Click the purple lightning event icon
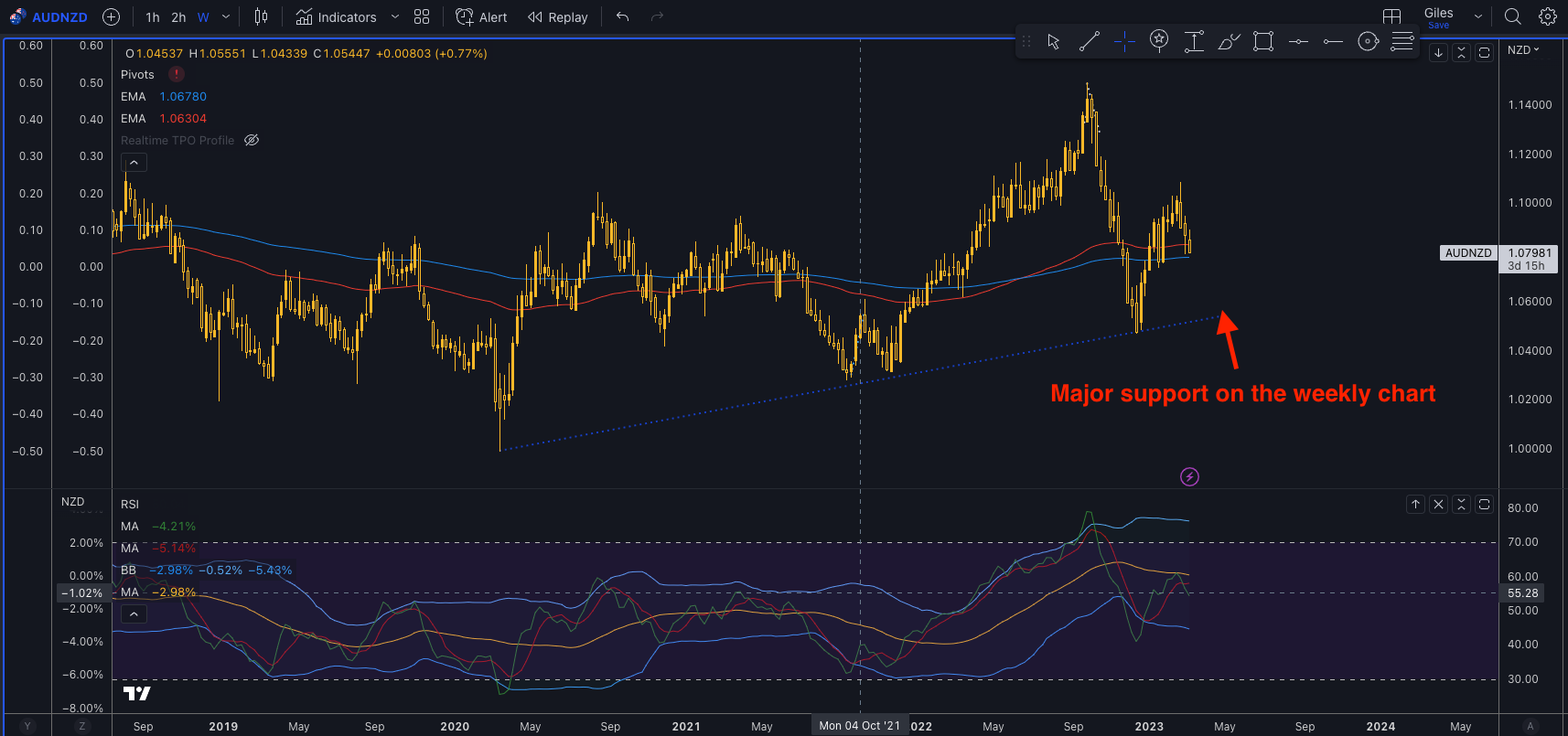 coord(1189,476)
